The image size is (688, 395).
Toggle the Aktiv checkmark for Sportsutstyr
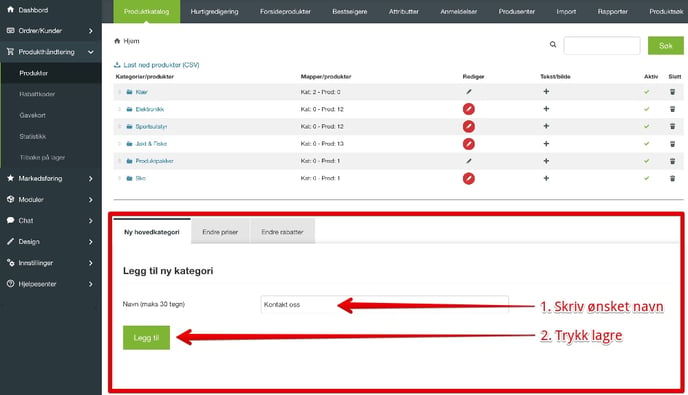[646, 126]
